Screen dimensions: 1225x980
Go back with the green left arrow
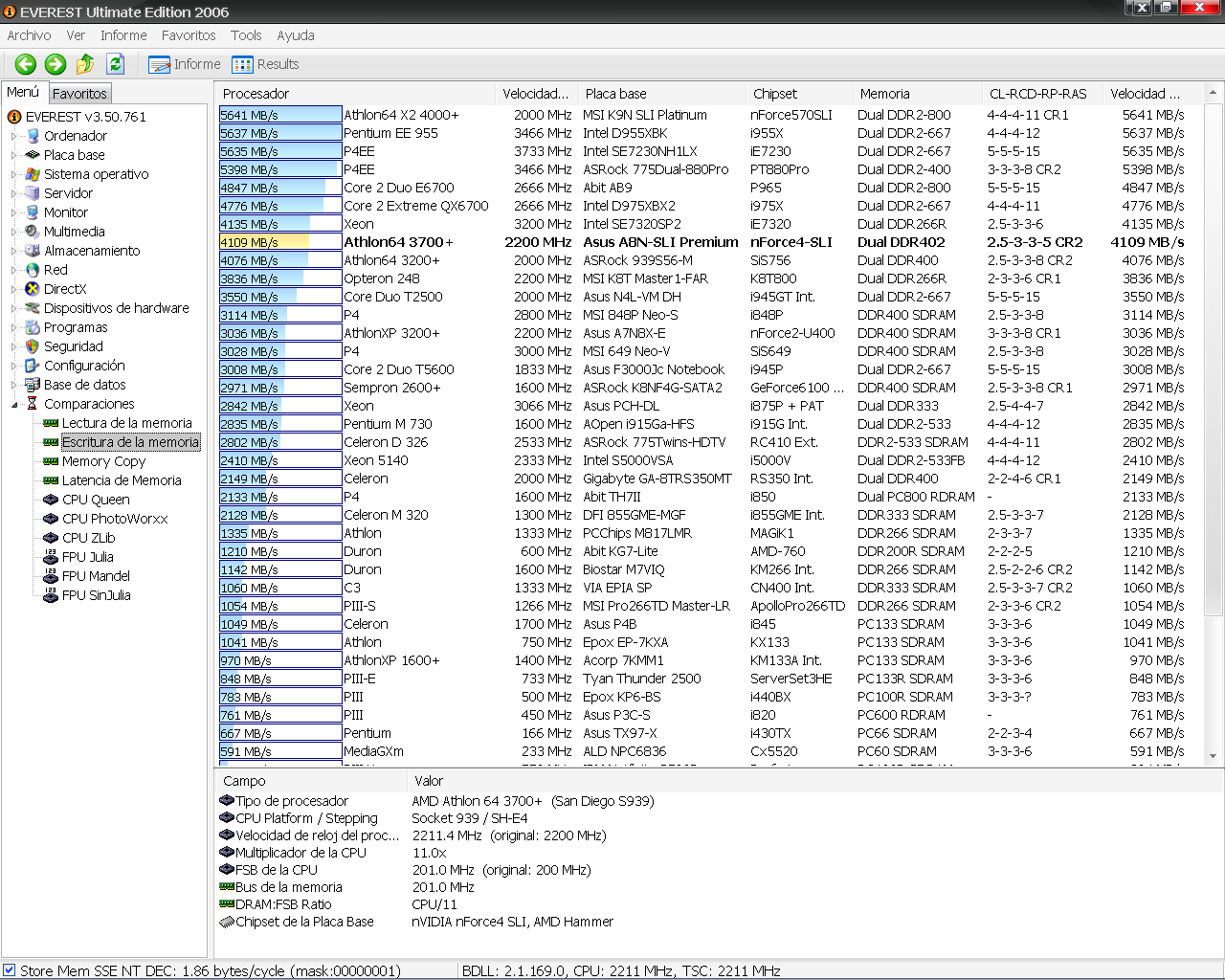[x=26, y=64]
